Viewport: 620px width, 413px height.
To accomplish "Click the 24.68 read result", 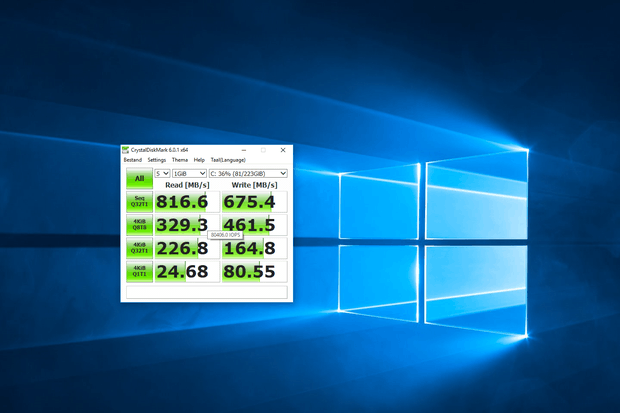I will tap(187, 272).
